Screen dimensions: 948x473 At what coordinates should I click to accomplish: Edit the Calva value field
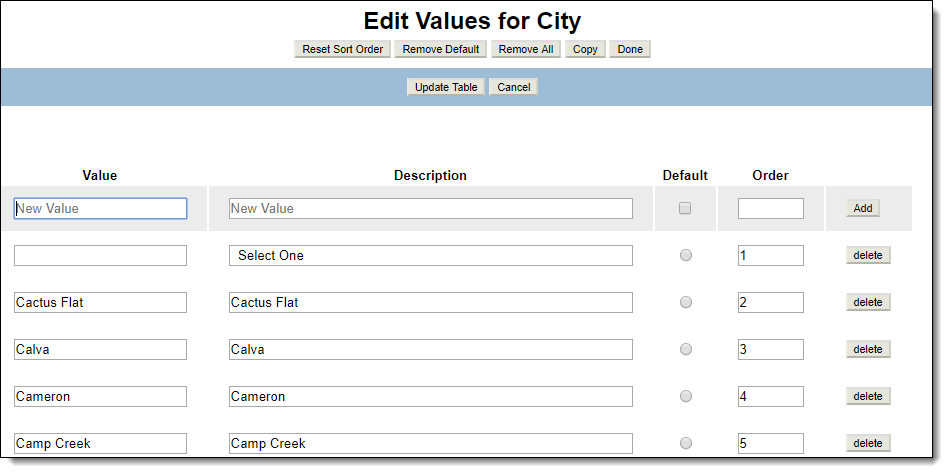click(100, 349)
